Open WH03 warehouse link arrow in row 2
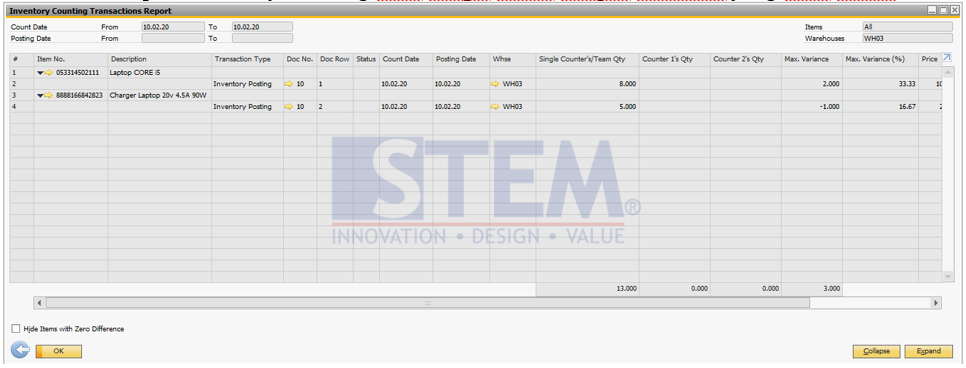Screen dimensions: 966x368 click(x=496, y=84)
